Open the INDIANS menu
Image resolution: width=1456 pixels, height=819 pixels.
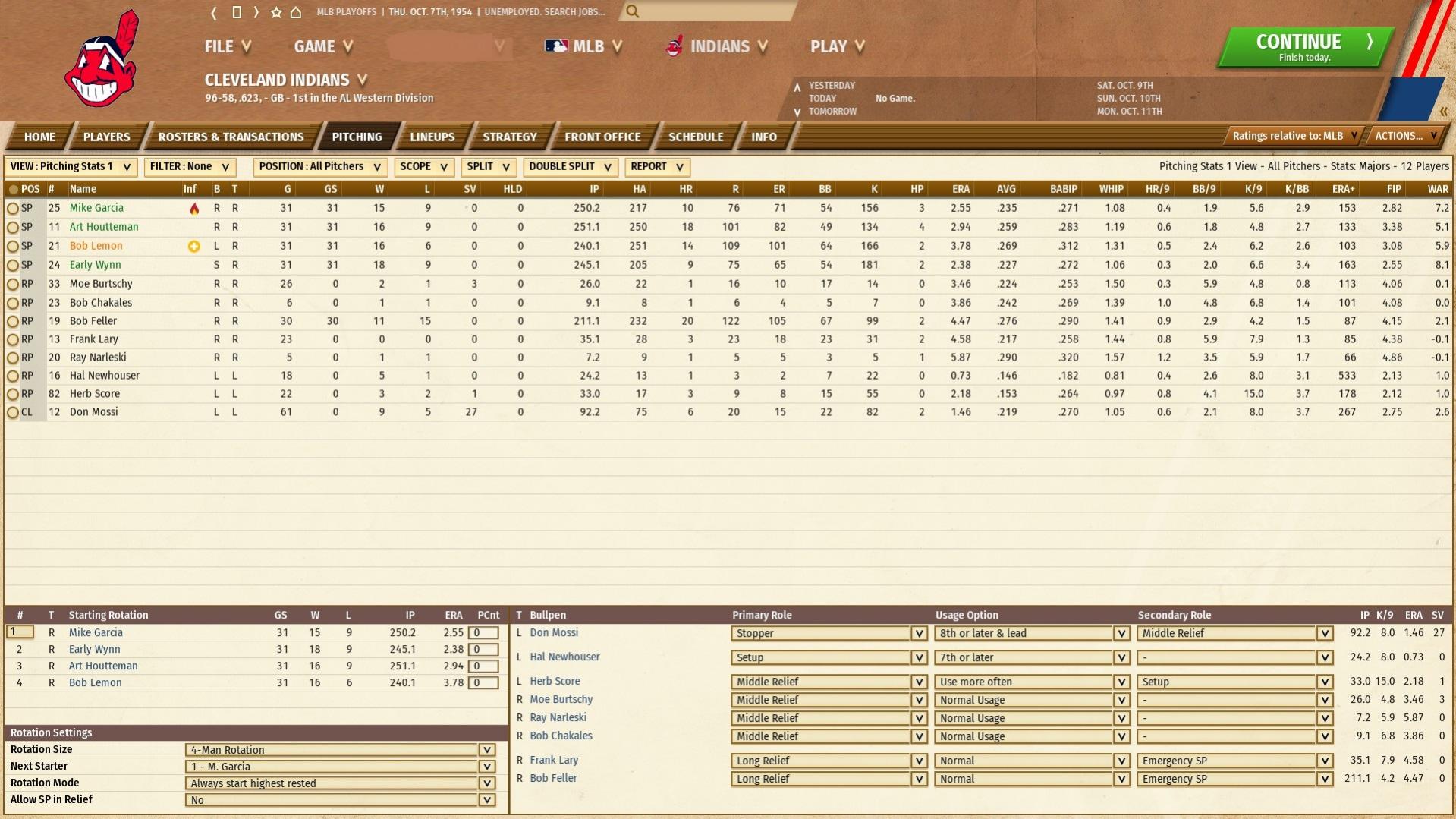pyautogui.click(x=717, y=46)
